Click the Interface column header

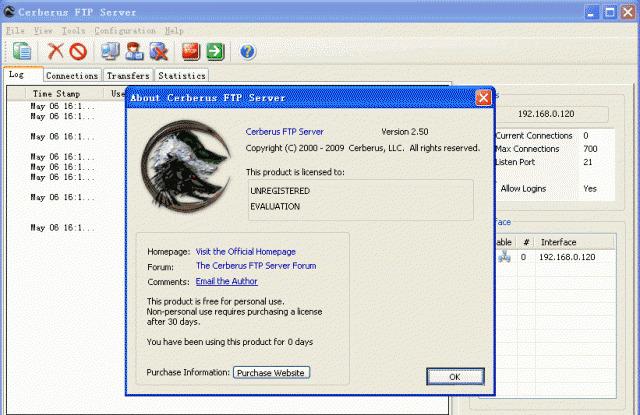click(575, 242)
